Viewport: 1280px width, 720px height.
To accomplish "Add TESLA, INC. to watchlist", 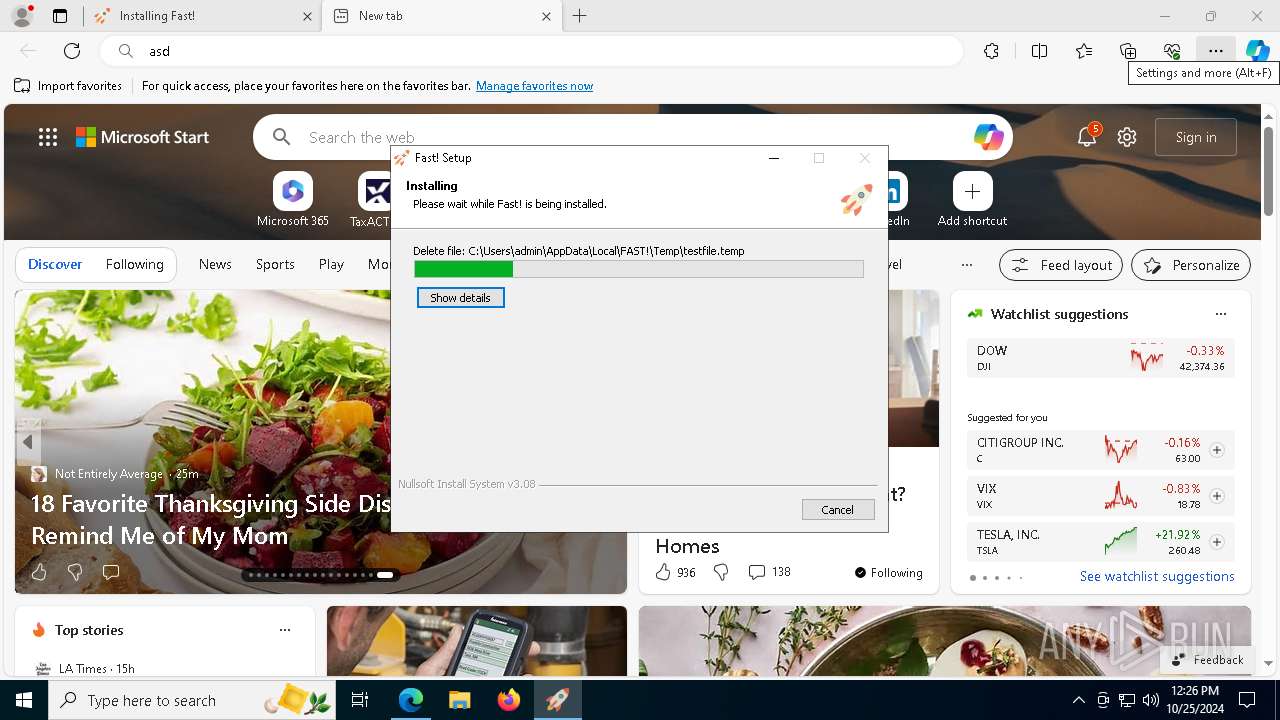I will coord(1217,542).
